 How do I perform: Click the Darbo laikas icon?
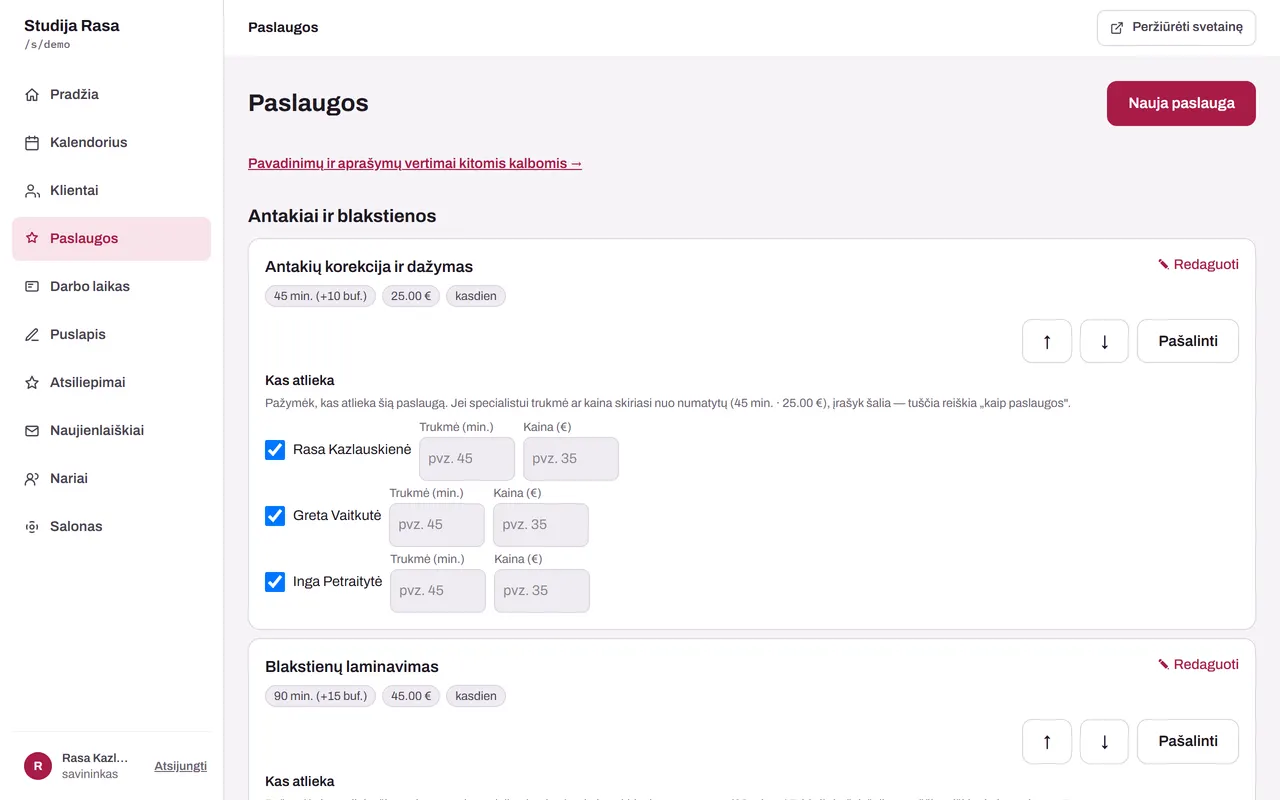(32, 287)
